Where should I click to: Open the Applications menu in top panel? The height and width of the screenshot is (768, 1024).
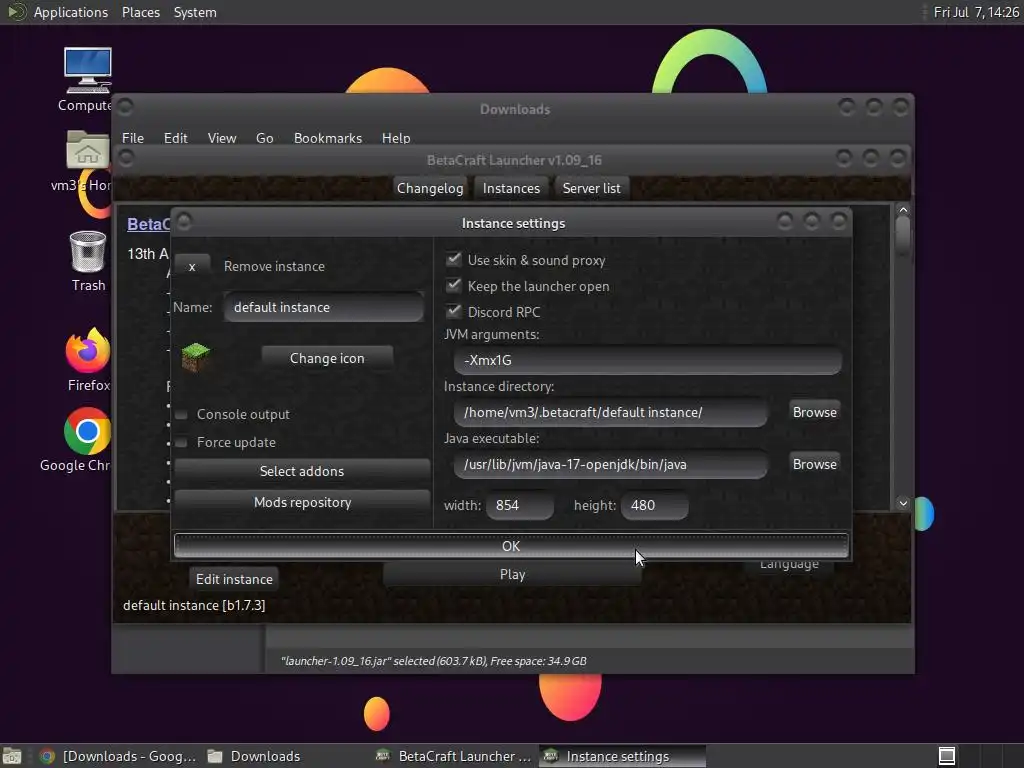click(71, 12)
